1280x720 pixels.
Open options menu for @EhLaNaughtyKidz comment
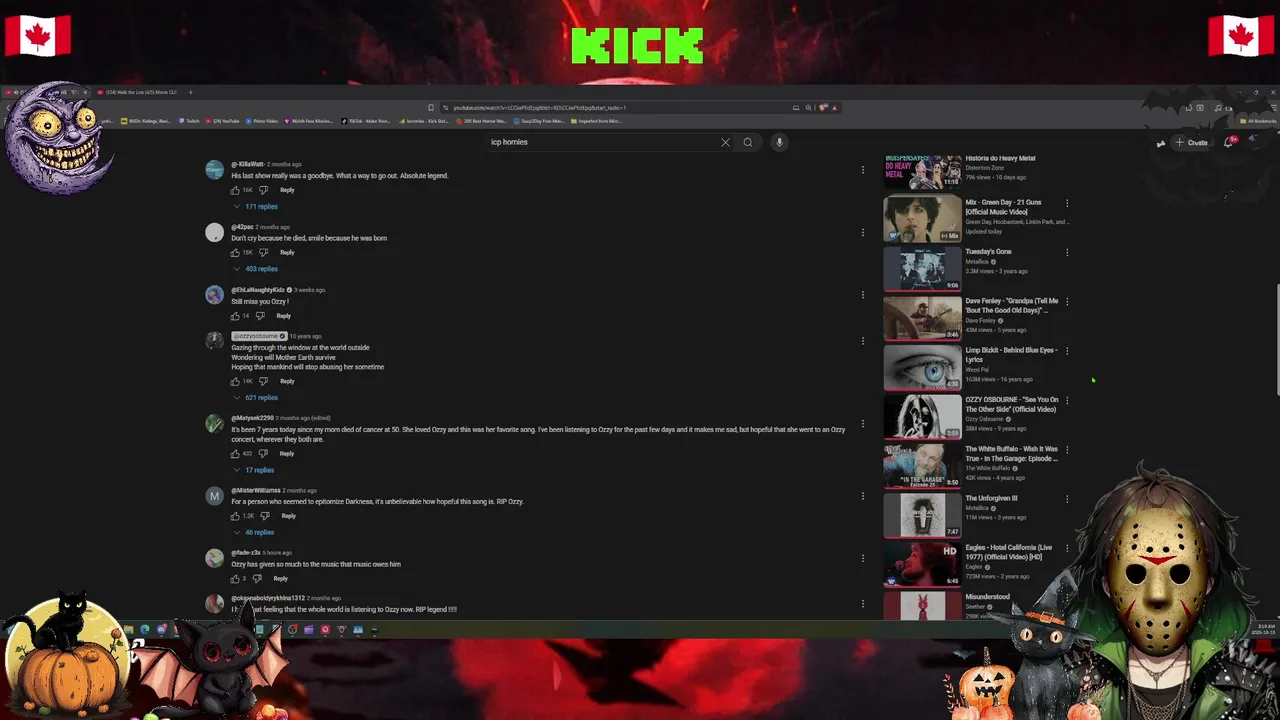click(x=862, y=295)
